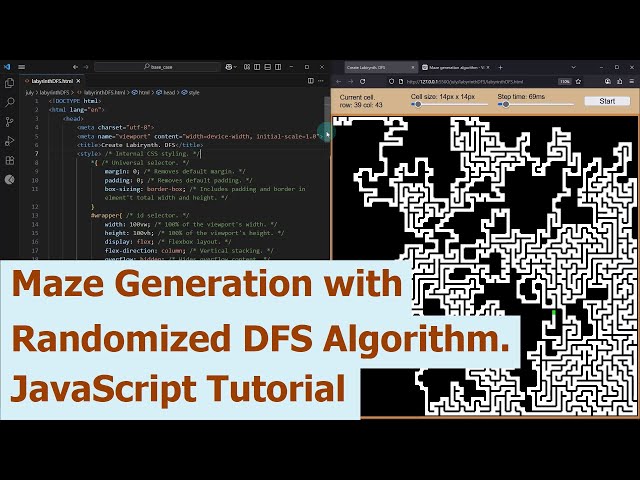This screenshot has width=640, height=480.
Task: Click the page info icon in the address bar
Action: [401, 81]
